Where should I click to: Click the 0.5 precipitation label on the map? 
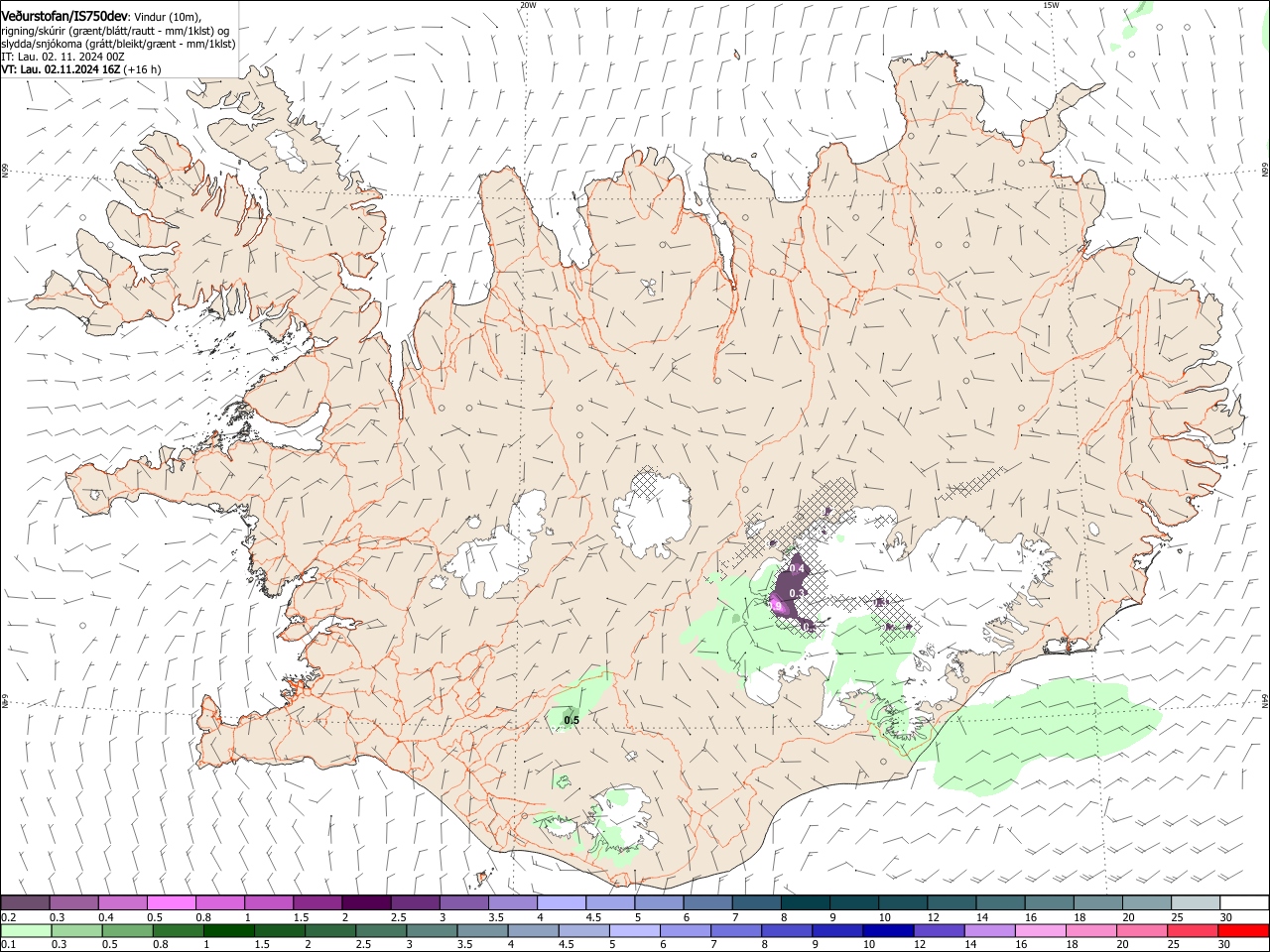(571, 721)
